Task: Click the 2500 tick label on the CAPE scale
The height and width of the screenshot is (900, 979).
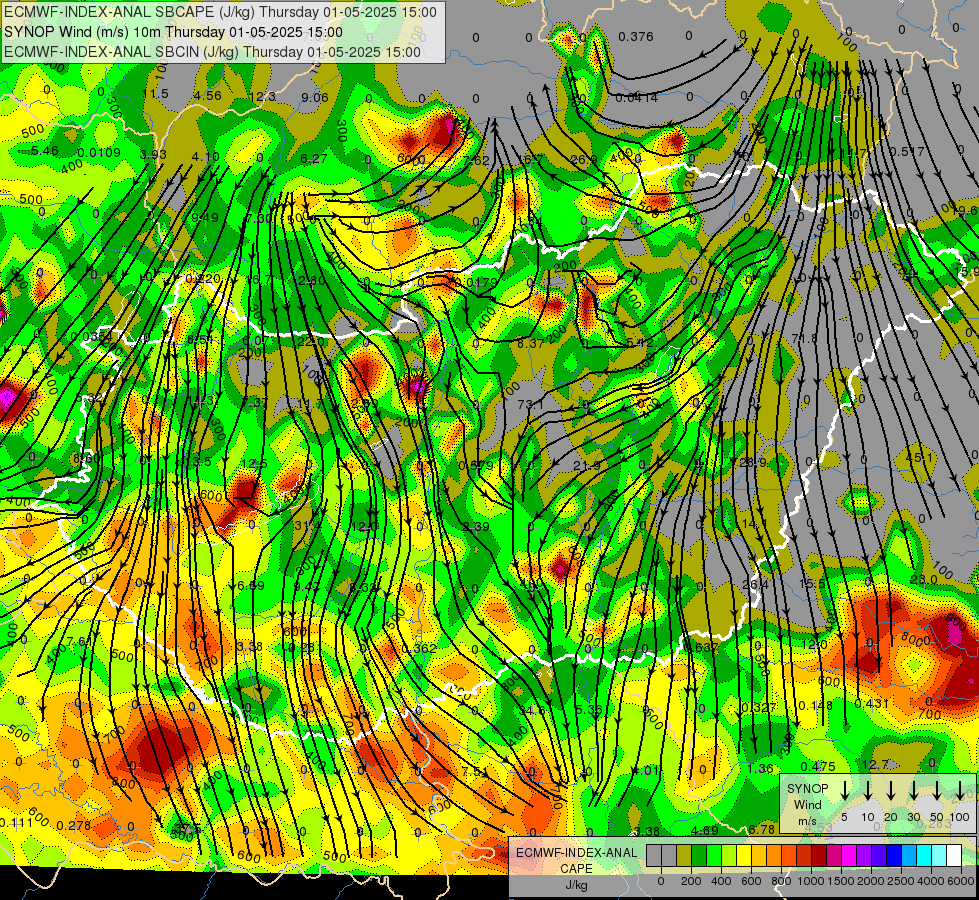Action: pos(901,881)
